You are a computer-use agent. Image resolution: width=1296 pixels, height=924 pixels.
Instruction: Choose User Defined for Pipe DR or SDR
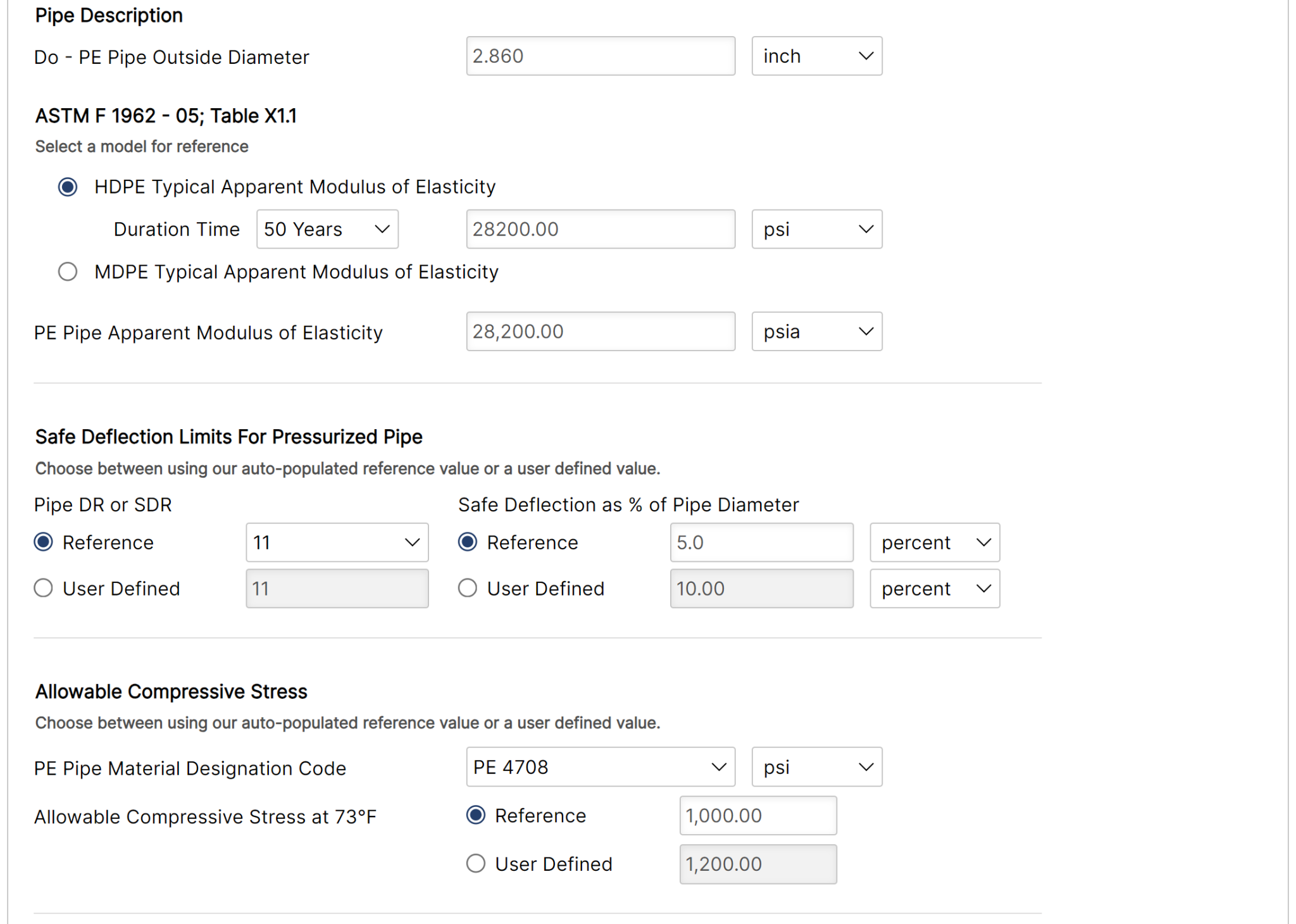click(44, 589)
